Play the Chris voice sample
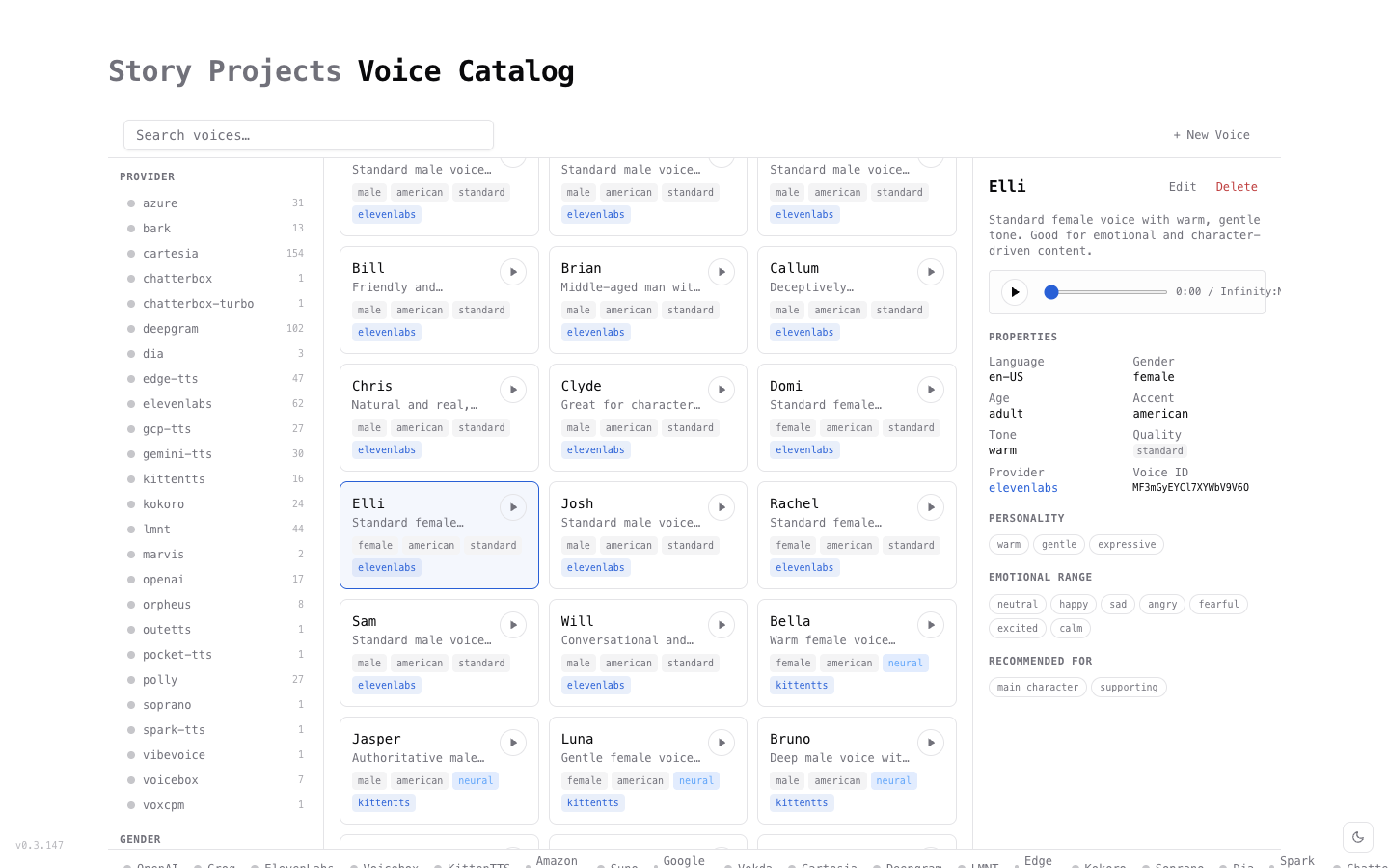Viewport: 1389px width, 868px height. pyautogui.click(x=512, y=390)
